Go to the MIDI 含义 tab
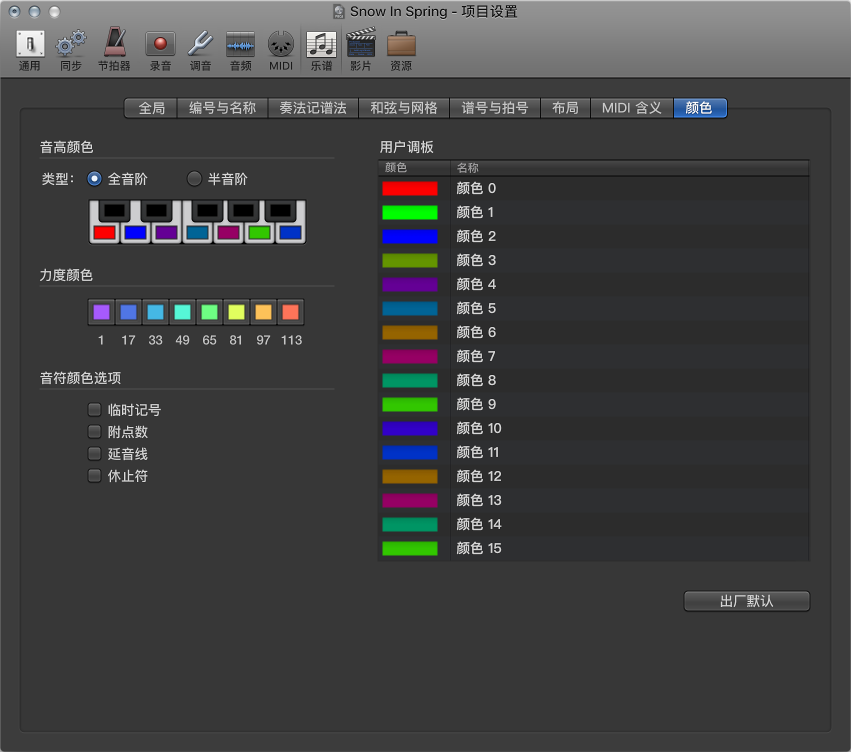The width and height of the screenshot is (852, 754). coord(631,108)
